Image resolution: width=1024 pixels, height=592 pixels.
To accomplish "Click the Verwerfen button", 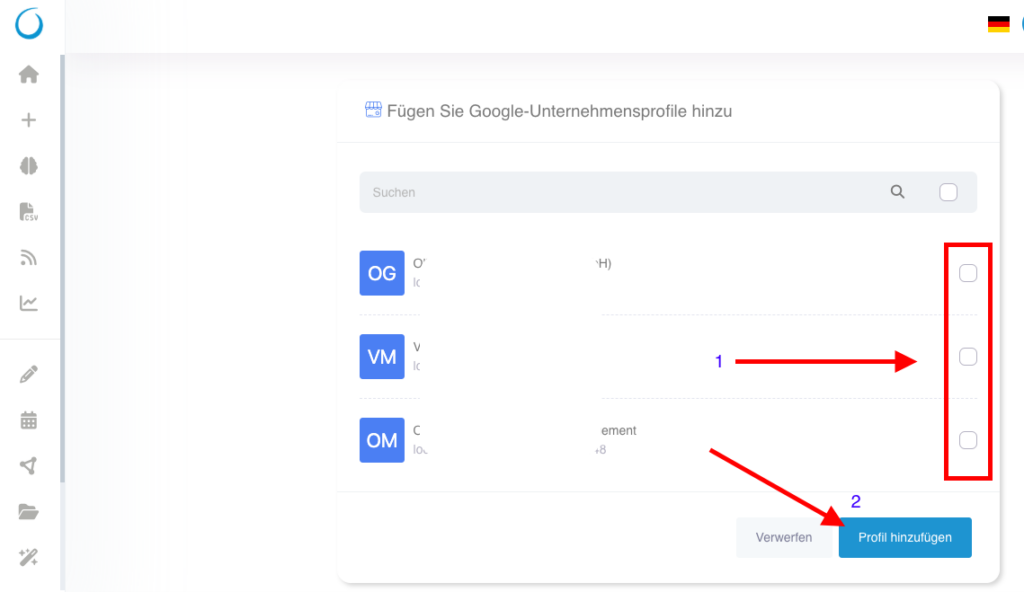I will click(x=784, y=538).
